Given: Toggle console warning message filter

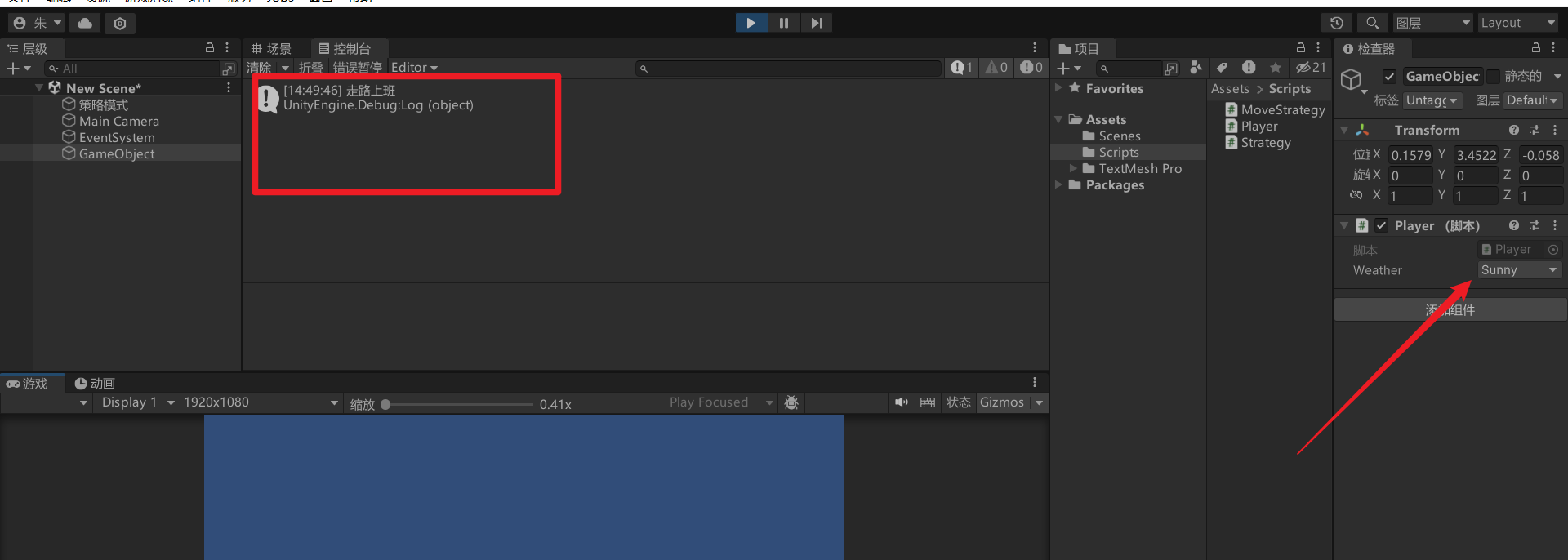Looking at the screenshot, I should coord(996,68).
